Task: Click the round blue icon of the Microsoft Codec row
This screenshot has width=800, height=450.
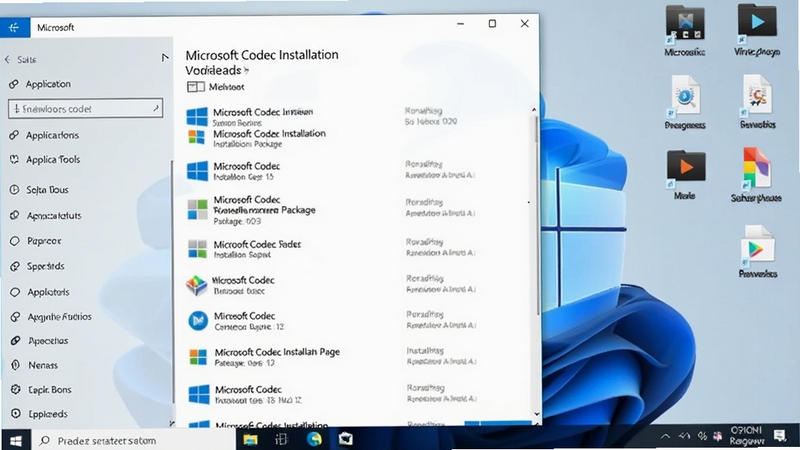Action: [x=198, y=321]
